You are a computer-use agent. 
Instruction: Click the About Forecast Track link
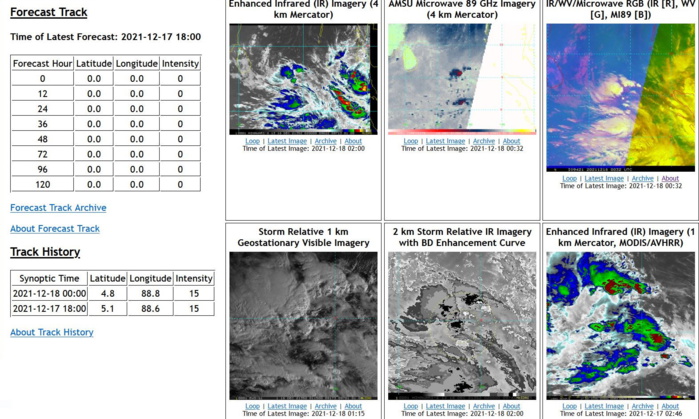coord(55,229)
